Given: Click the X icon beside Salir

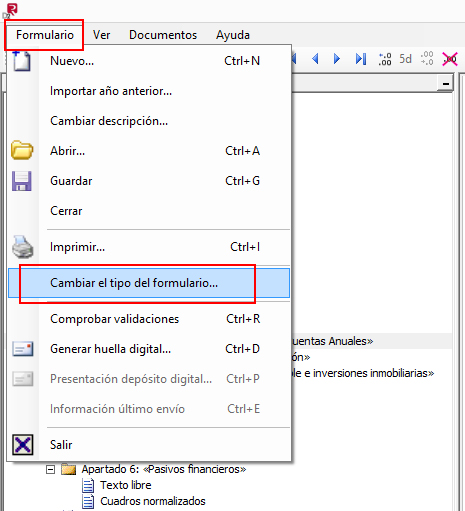Looking at the screenshot, I should click(23, 445).
